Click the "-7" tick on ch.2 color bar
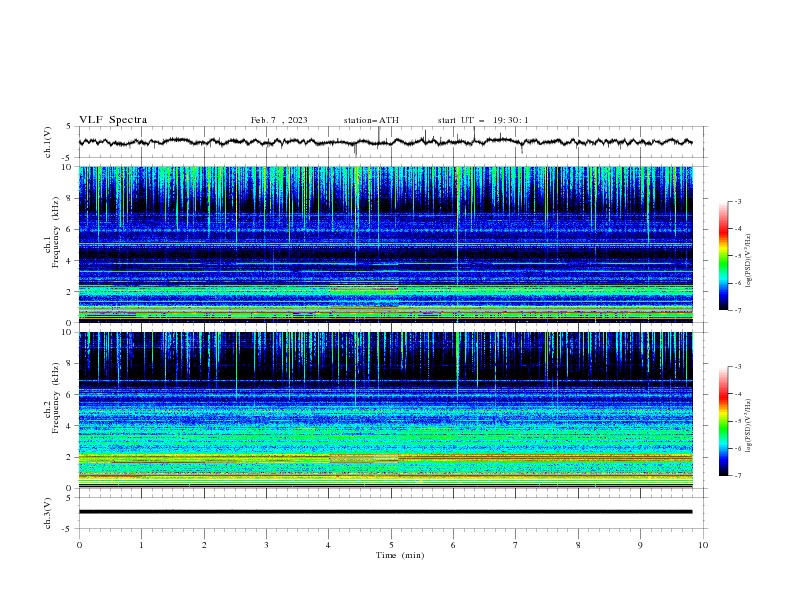 coord(737,475)
